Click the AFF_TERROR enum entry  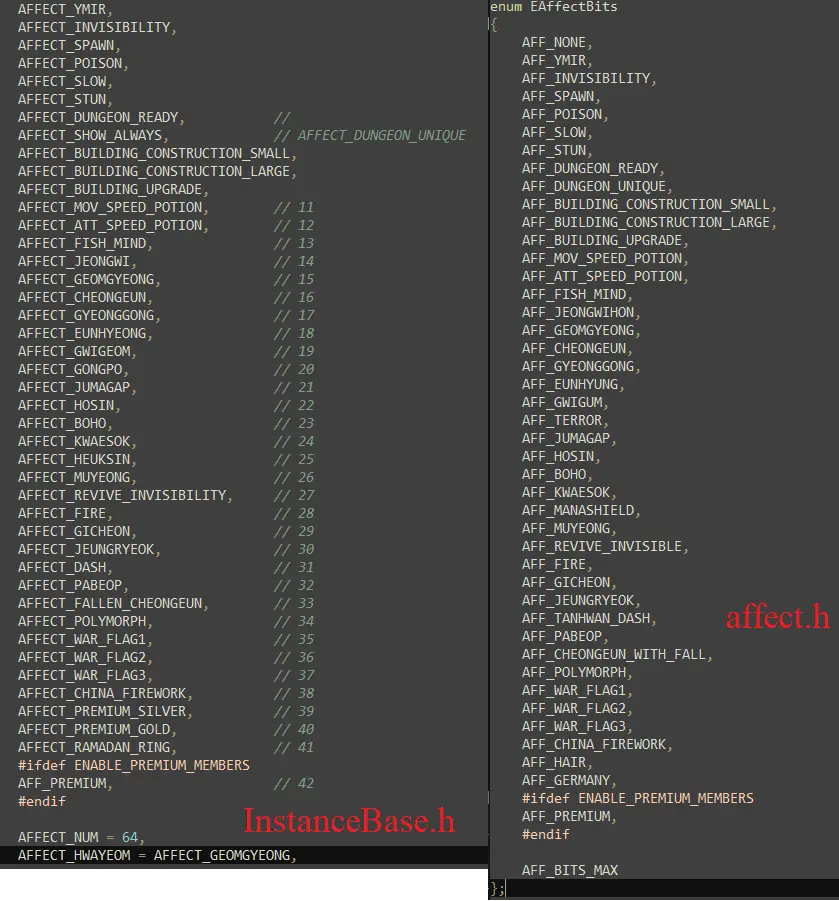(564, 420)
